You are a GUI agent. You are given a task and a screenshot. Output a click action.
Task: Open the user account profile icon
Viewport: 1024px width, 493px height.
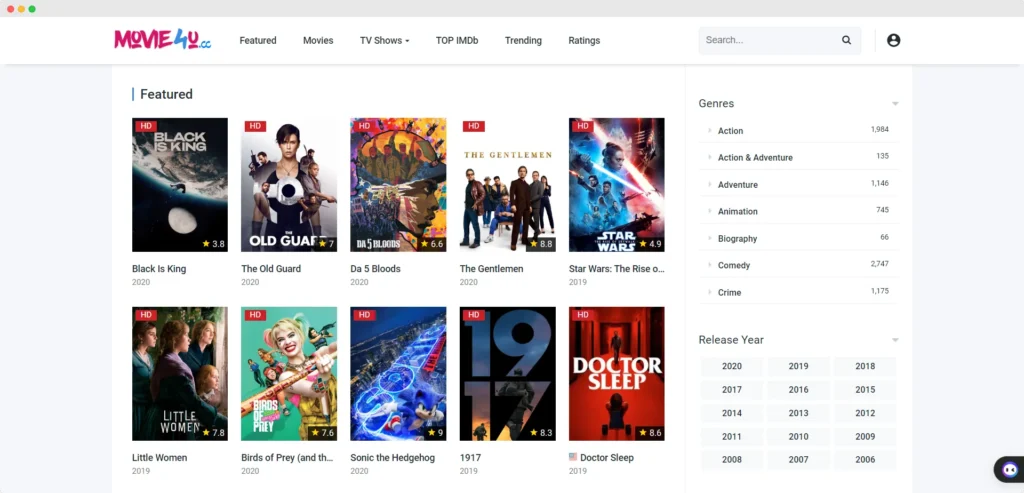893,40
